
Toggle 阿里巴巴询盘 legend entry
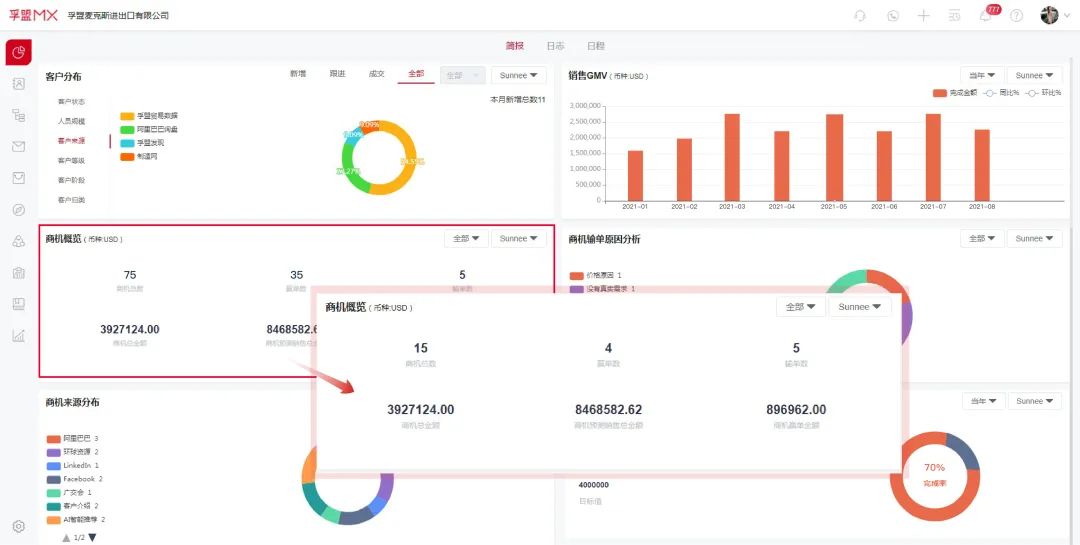149,130
